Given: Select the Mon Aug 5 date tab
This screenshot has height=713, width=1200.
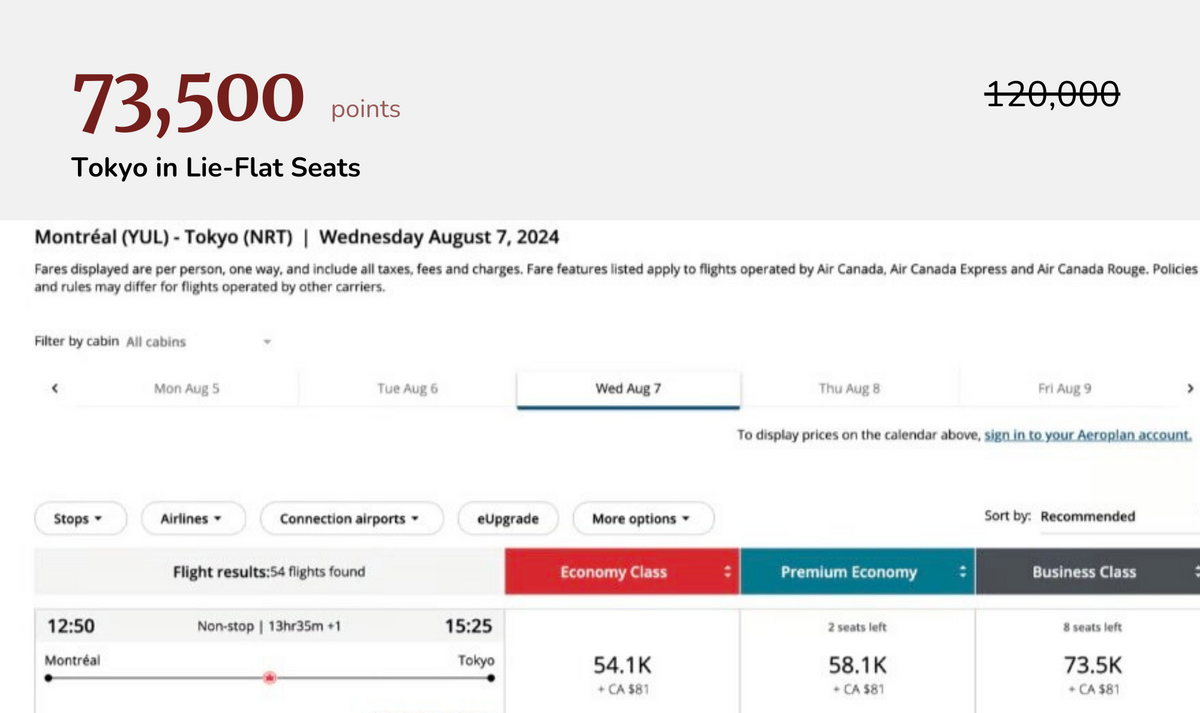Looking at the screenshot, I should [187, 389].
